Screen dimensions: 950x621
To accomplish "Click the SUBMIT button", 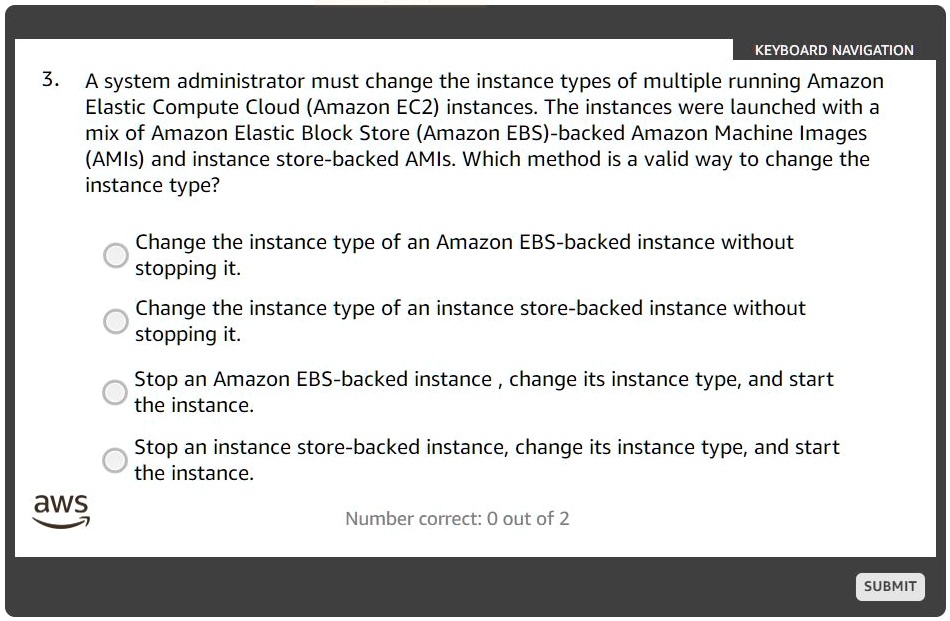I will [889, 587].
